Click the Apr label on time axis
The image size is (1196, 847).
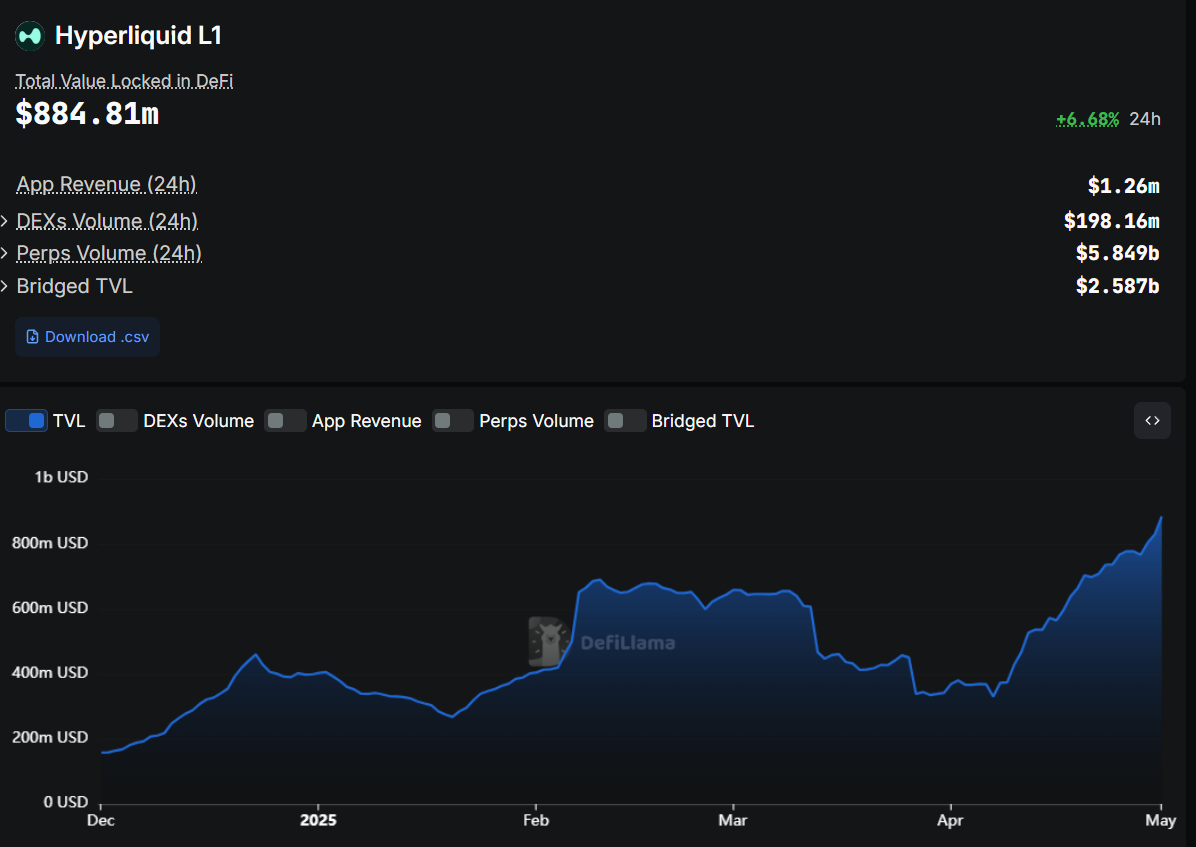(950, 820)
